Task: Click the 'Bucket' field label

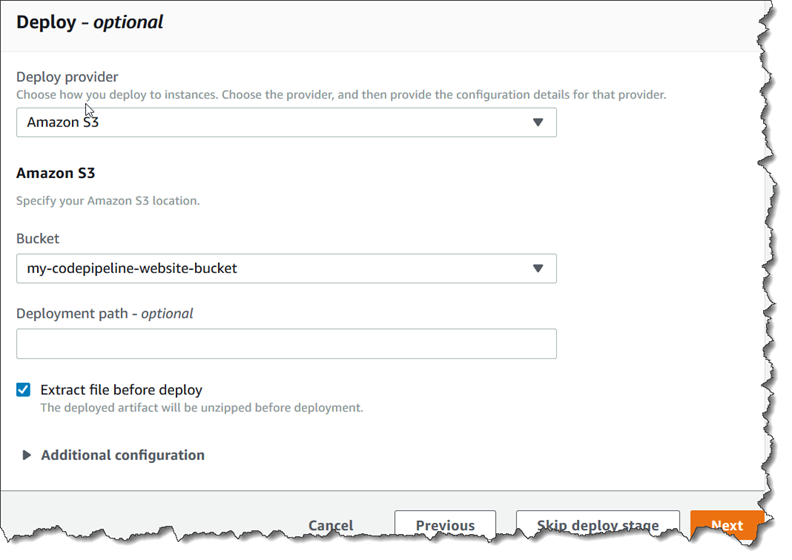Action: click(38, 239)
